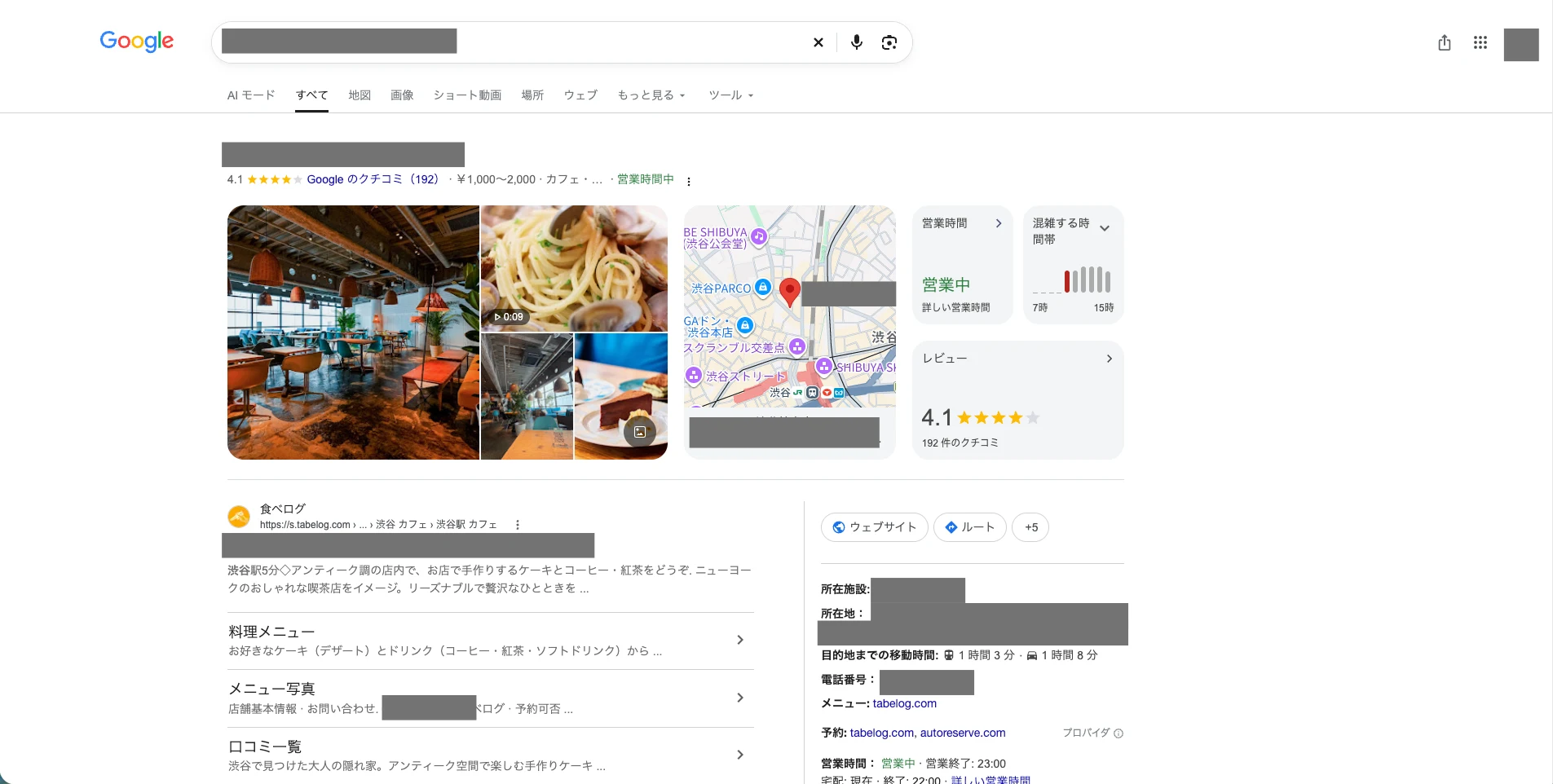
Task: Switch to the 地図 tab
Action: pyautogui.click(x=360, y=95)
